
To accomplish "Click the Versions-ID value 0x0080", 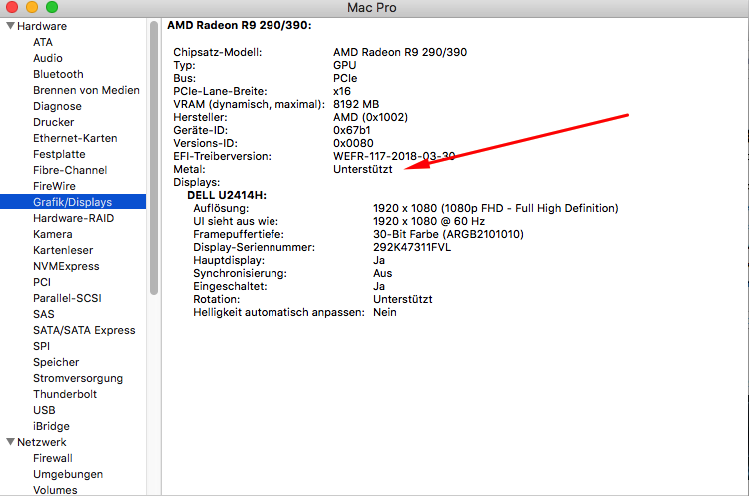I will coord(353,143).
